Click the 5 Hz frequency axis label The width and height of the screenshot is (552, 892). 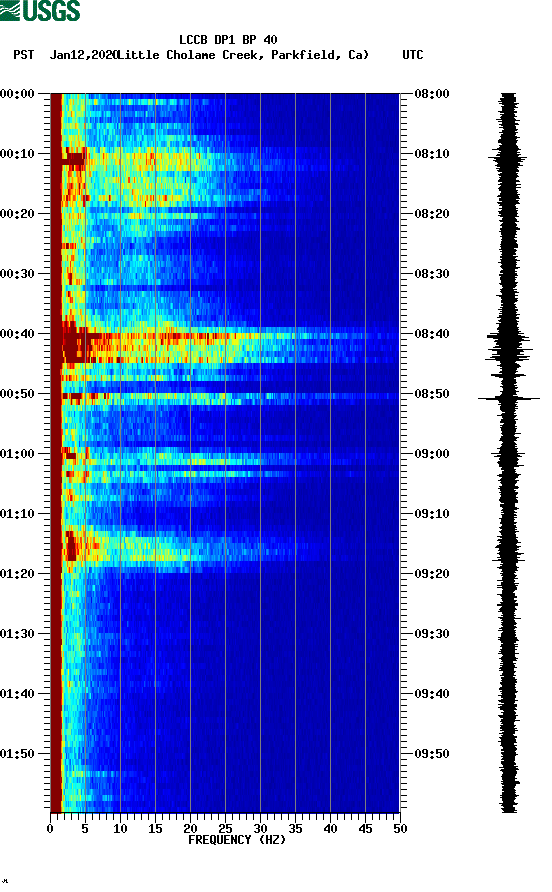(x=85, y=829)
